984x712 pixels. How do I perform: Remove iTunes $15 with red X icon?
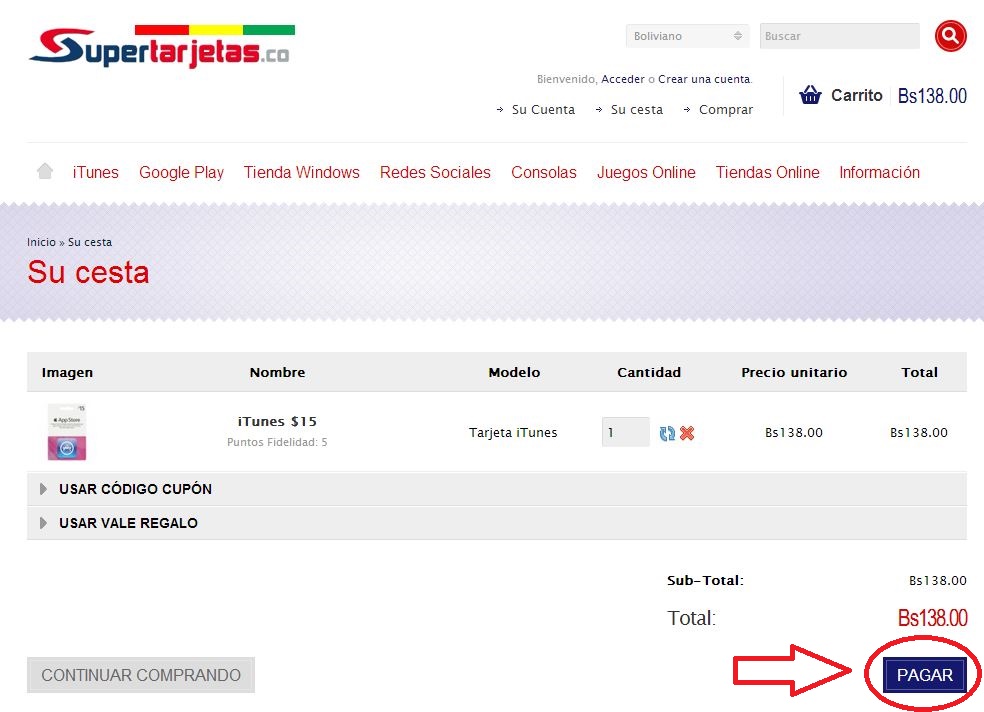coord(687,433)
